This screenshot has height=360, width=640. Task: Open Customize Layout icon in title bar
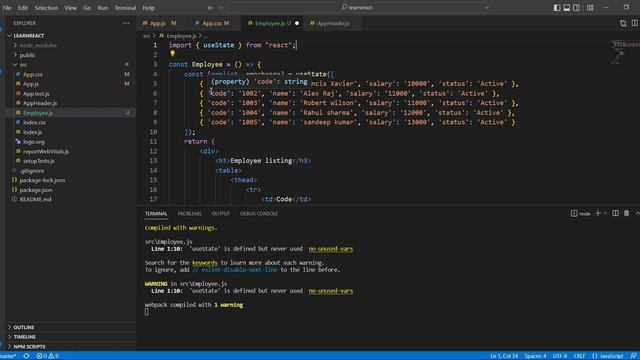click(x=590, y=7)
